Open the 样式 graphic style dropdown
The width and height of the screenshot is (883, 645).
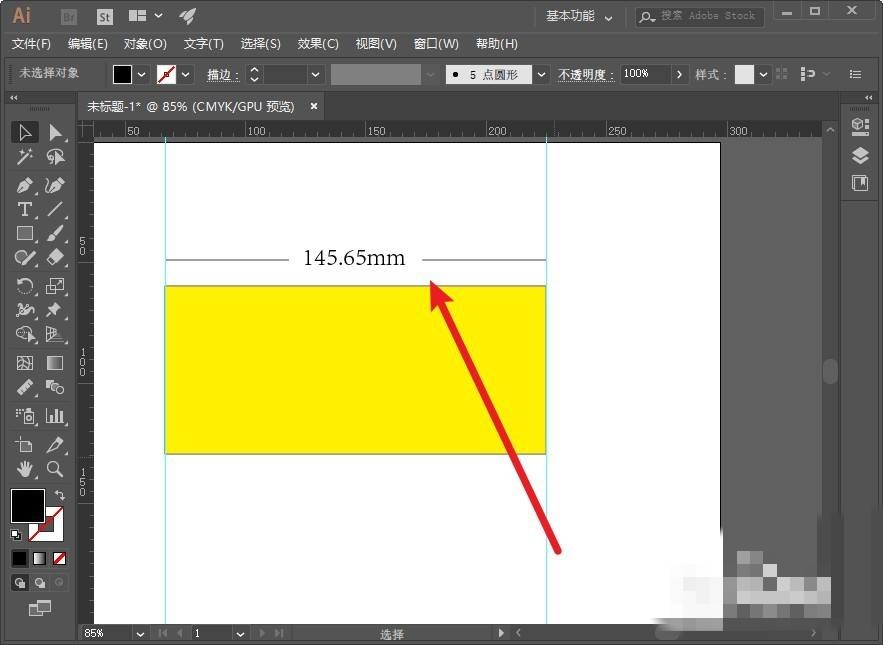click(x=763, y=74)
